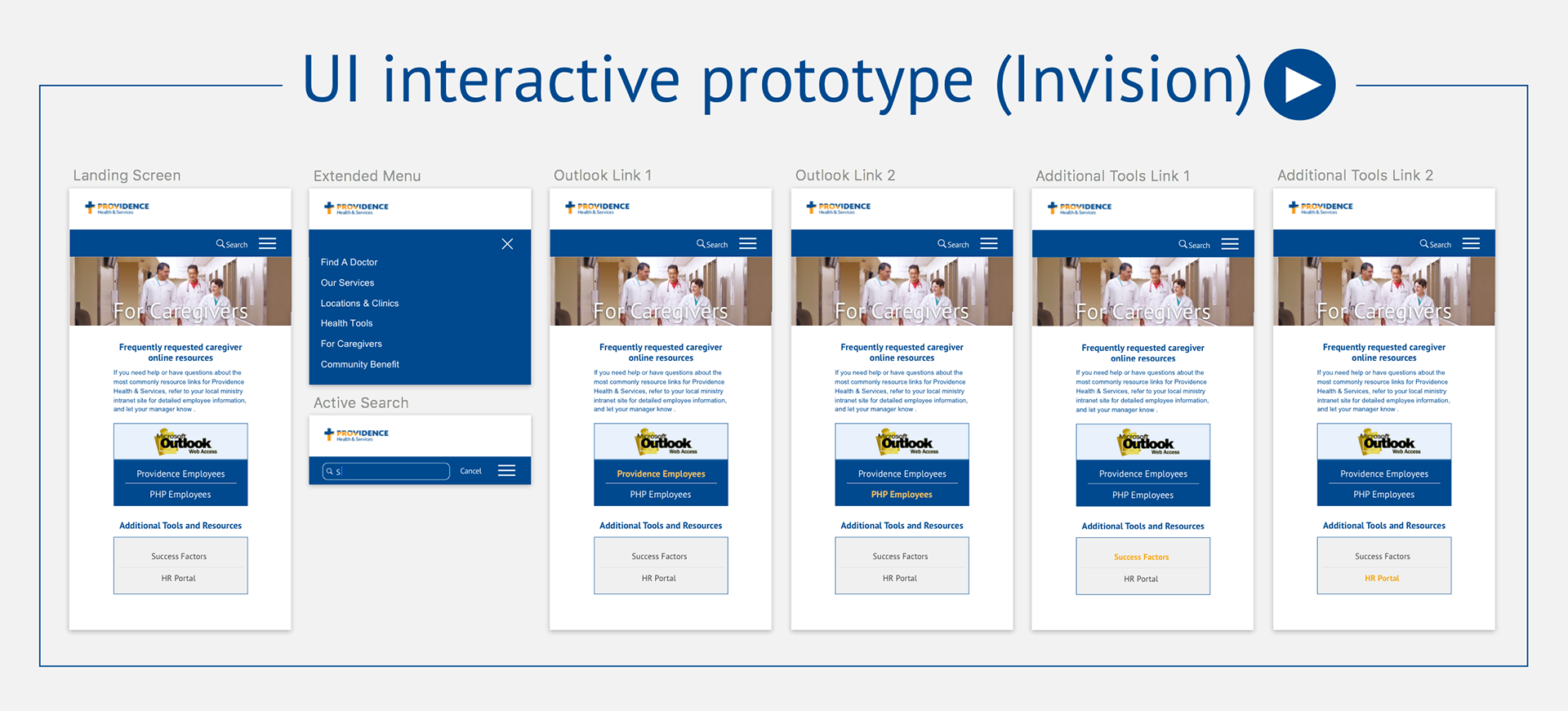This screenshot has height=711, width=1568.
Task: Click Providence logo in Landing Screen mockup
Action: [x=118, y=207]
